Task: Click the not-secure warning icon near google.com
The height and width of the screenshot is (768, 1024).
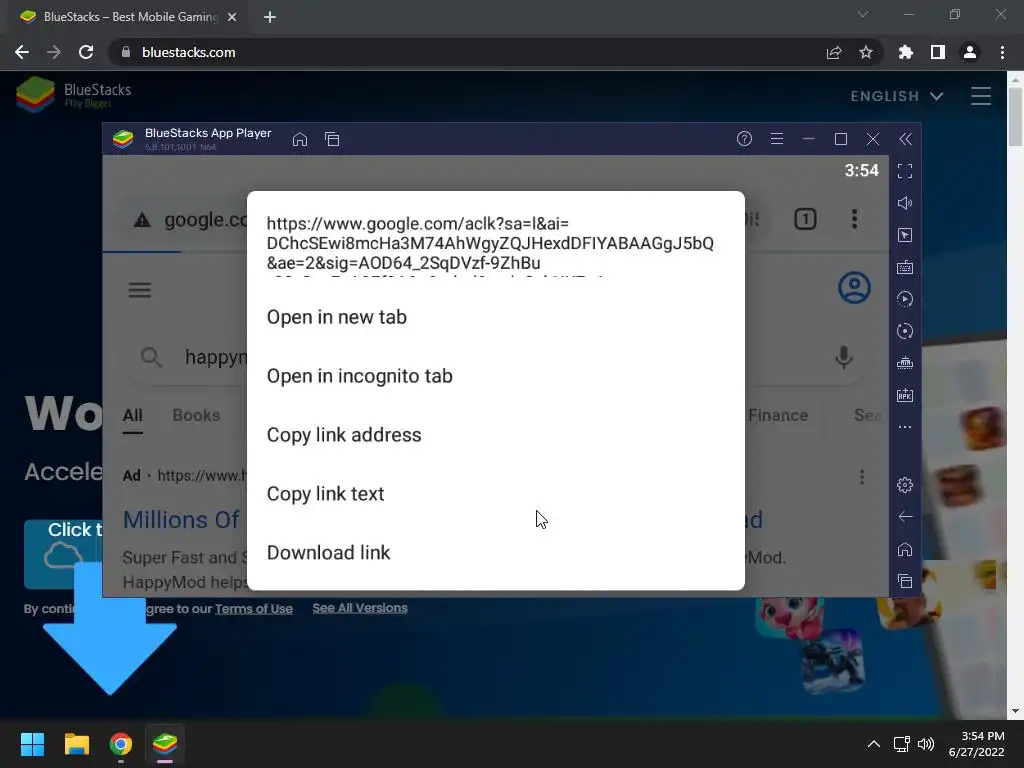Action: point(142,220)
